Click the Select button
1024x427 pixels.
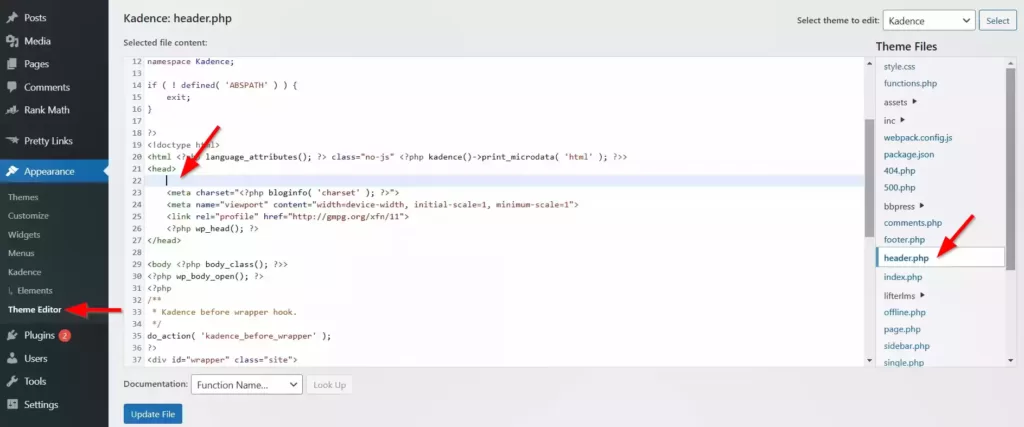[997, 20]
